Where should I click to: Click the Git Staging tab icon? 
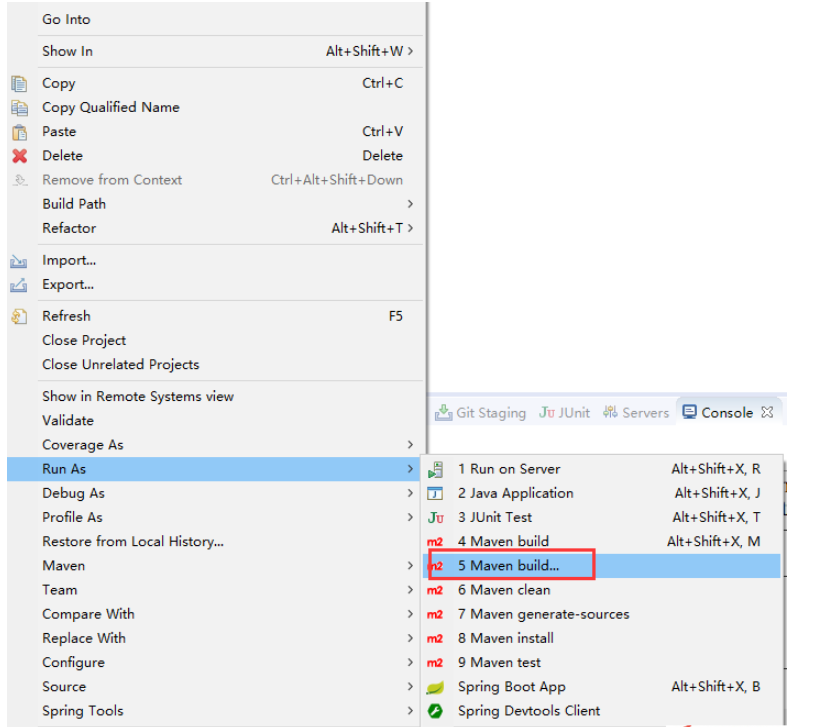pyautogui.click(x=443, y=413)
